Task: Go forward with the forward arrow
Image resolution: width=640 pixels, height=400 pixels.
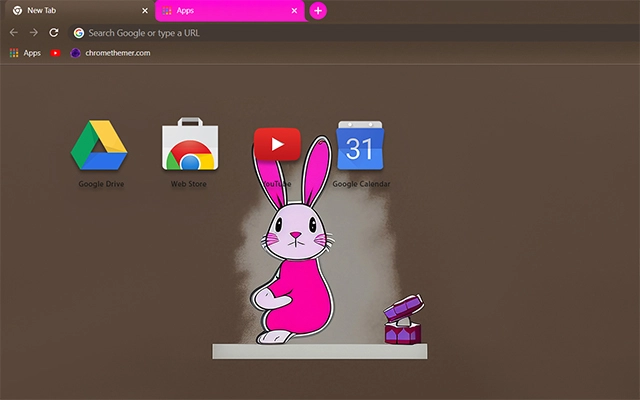Action: pos(34,33)
